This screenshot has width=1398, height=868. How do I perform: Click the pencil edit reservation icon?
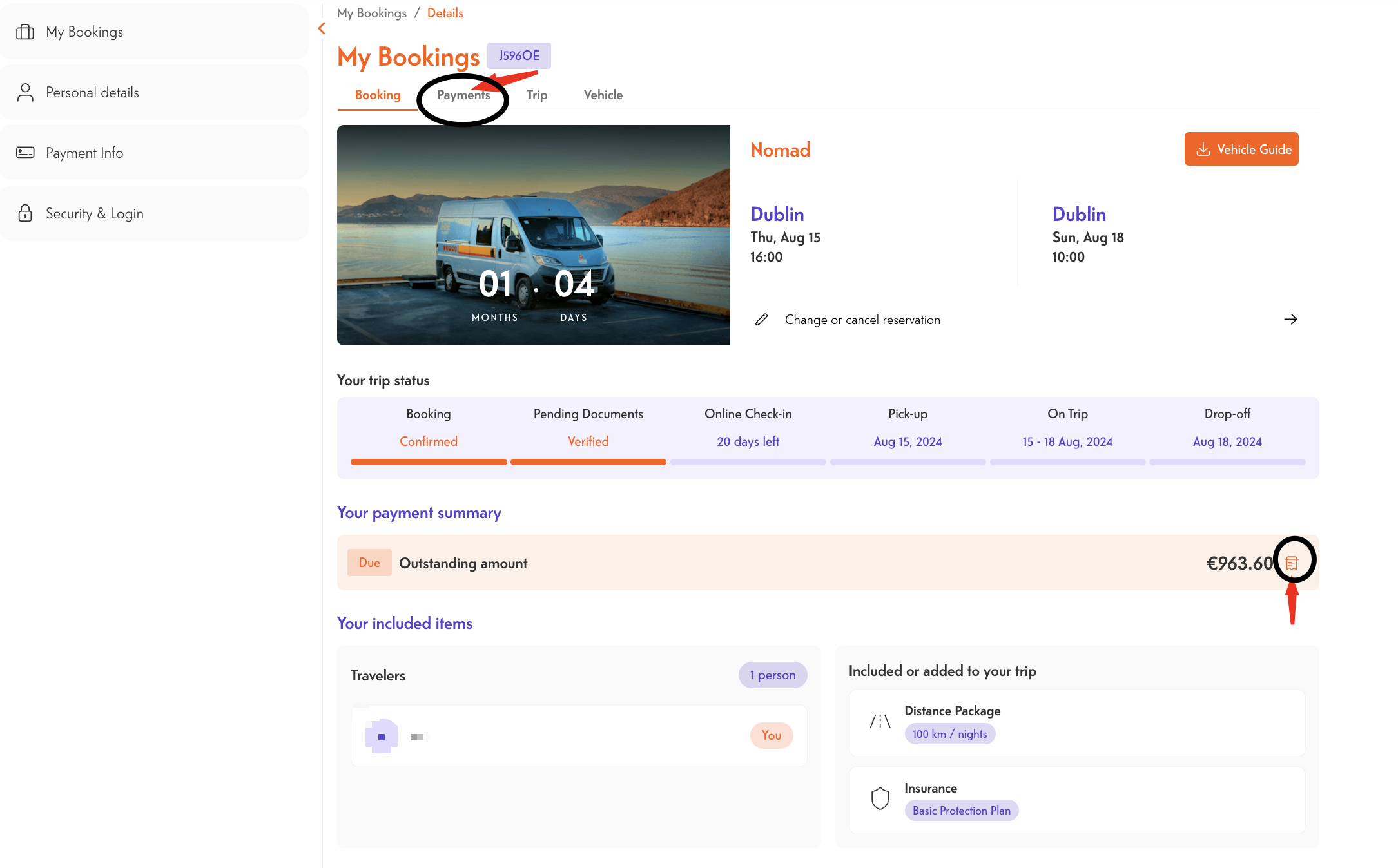[761, 320]
